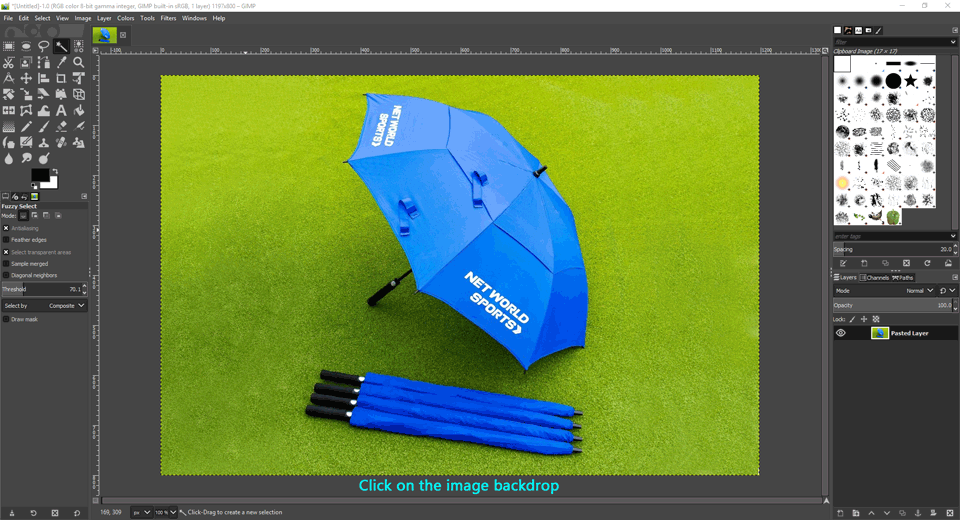
Task: Click the Create new layer icon
Action: (840, 513)
